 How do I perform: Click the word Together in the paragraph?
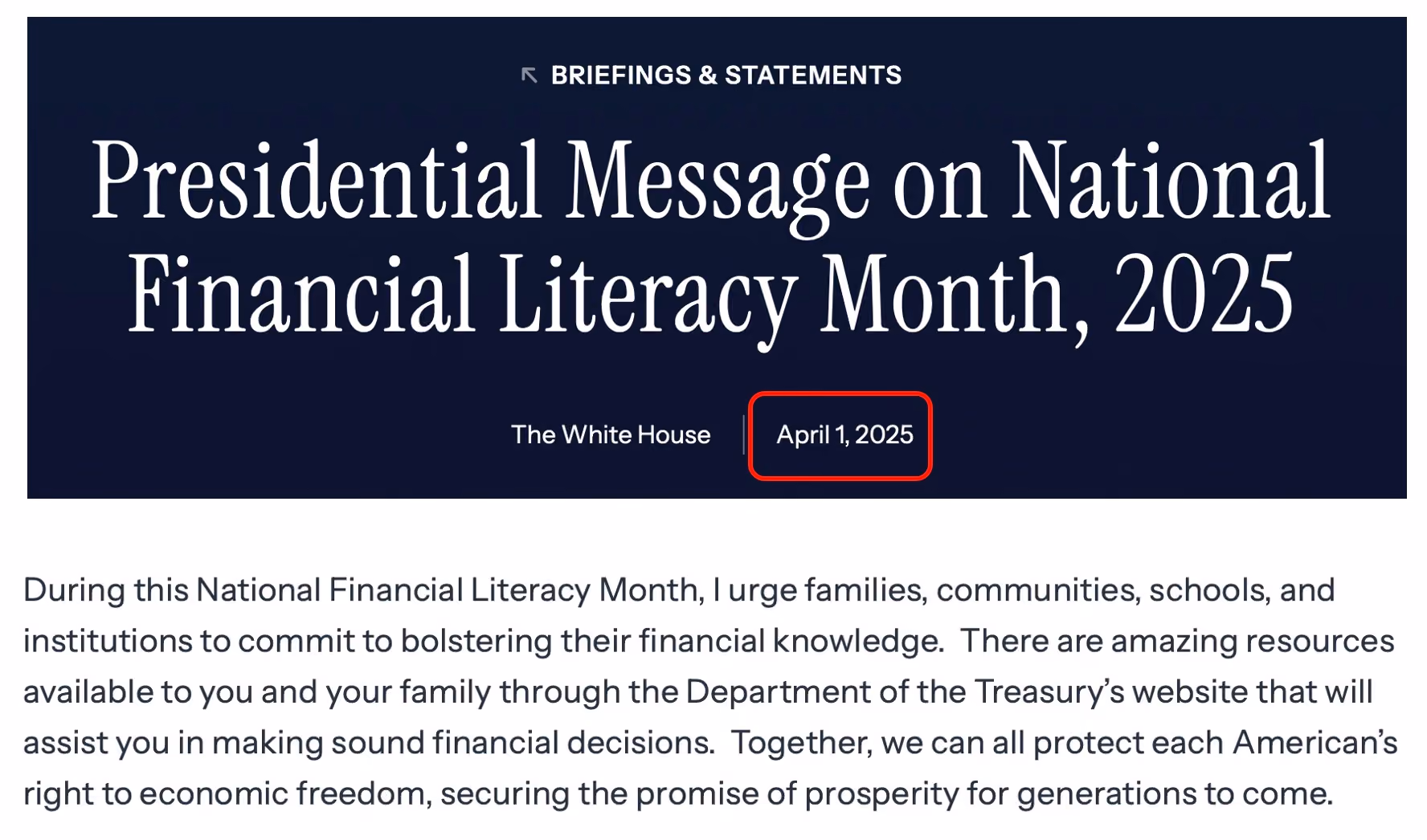click(x=801, y=743)
